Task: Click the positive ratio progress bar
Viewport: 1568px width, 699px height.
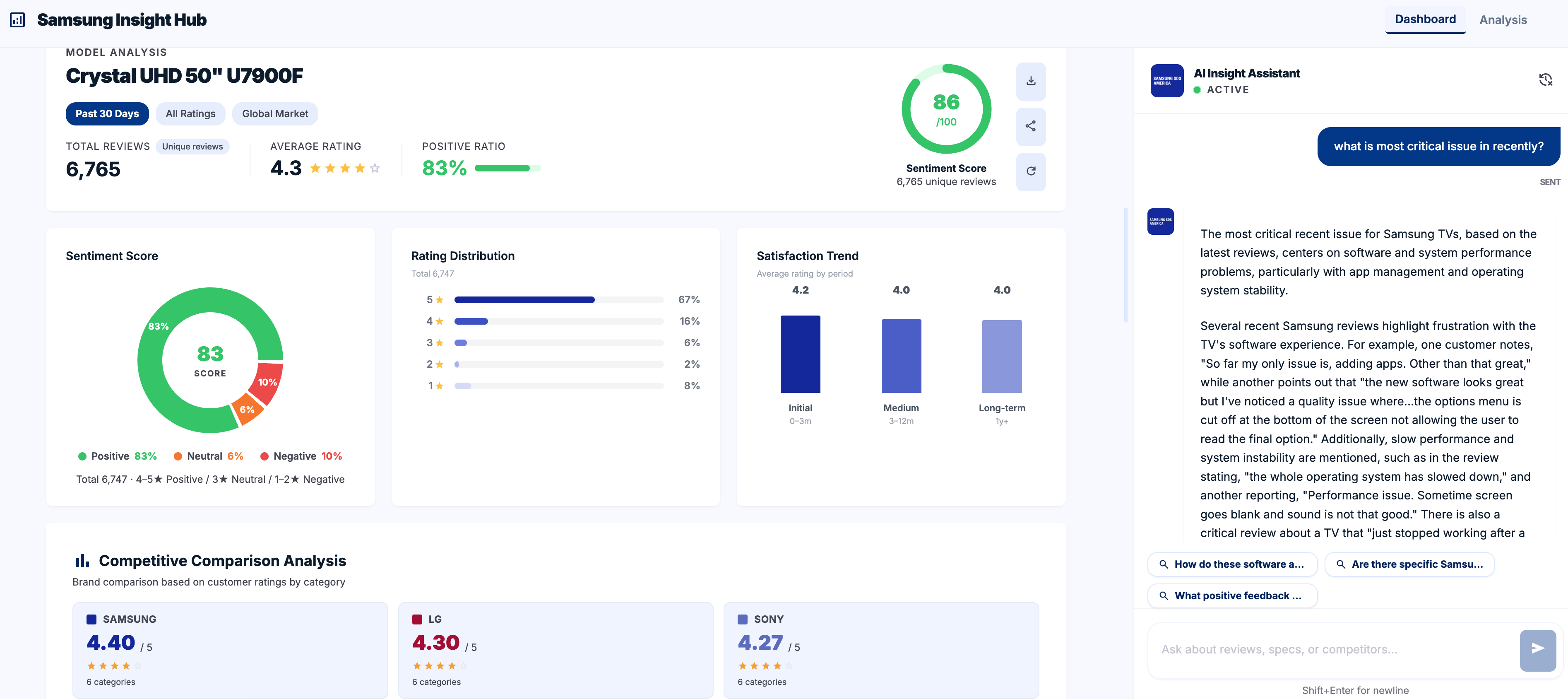Action: [507, 168]
